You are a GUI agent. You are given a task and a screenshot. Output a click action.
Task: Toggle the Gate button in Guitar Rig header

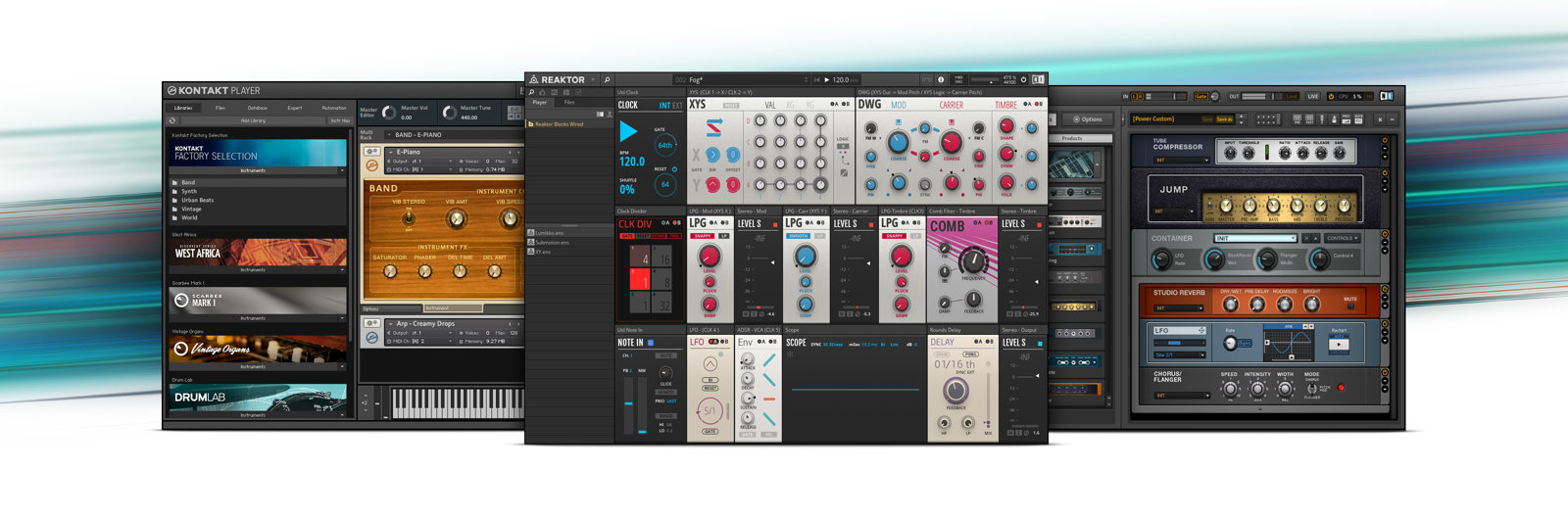(x=1200, y=96)
